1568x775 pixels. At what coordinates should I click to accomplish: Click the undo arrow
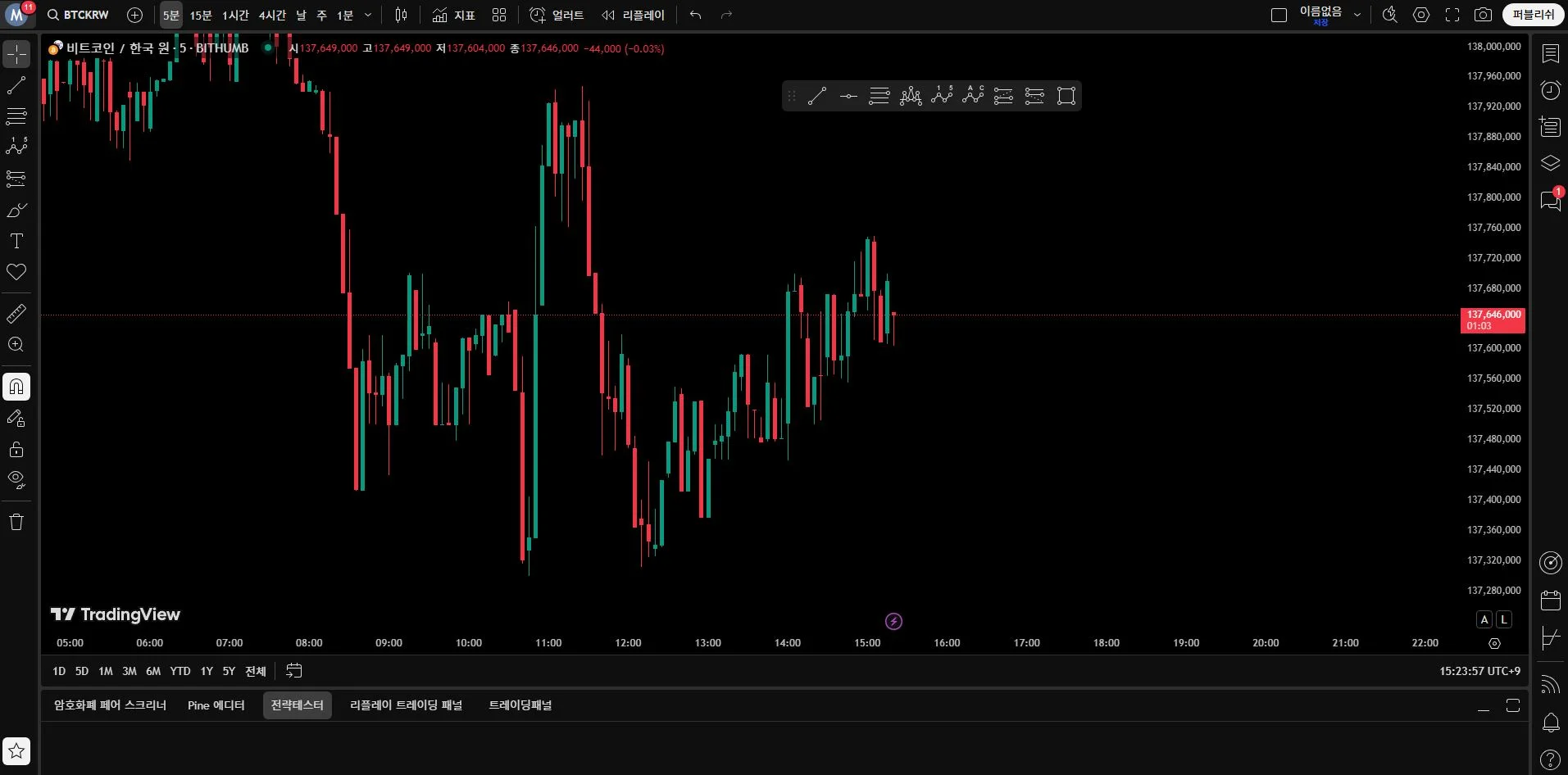point(696,15)
